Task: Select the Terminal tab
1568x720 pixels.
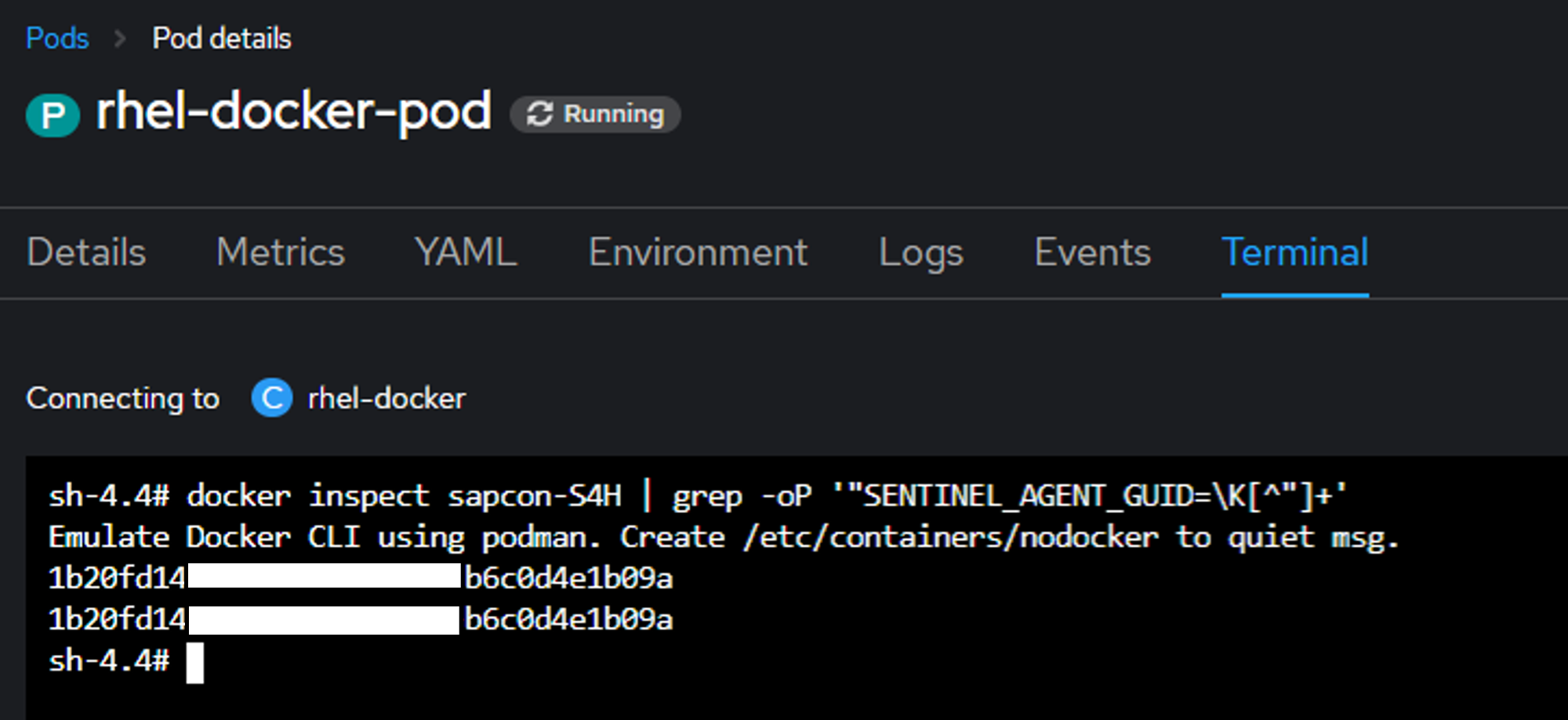Action: pyautogui.click(x=1294, y=252)
